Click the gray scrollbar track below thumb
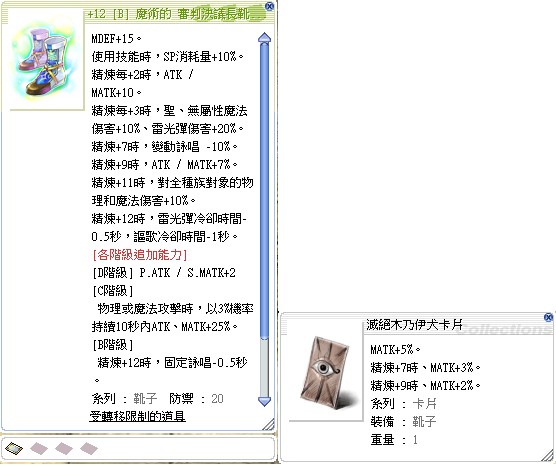The width and height of the screenshot is (556, 465). pyautogui.click(x=265, y=366)
